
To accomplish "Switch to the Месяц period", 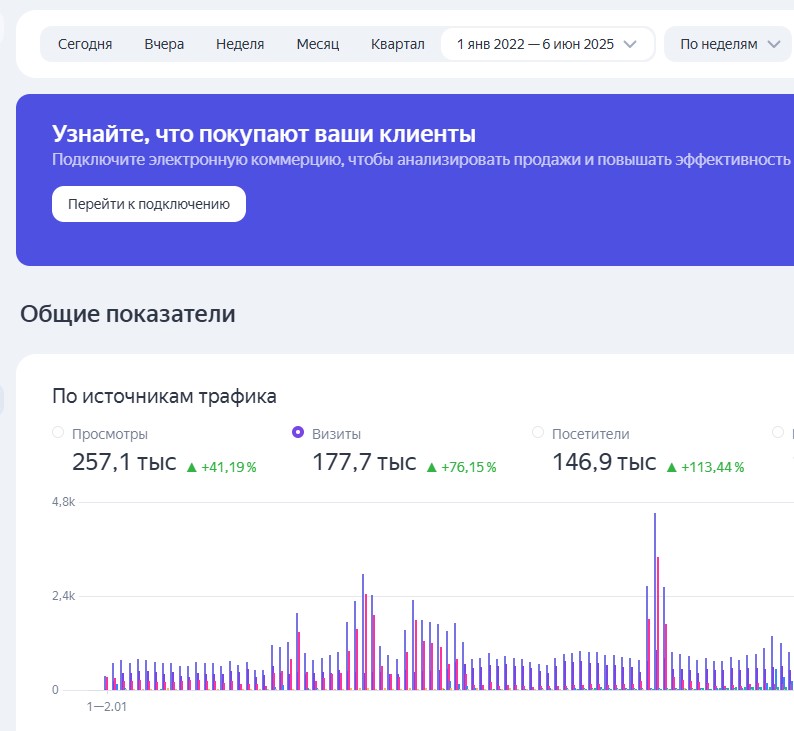I will click(x=317, y=44).
